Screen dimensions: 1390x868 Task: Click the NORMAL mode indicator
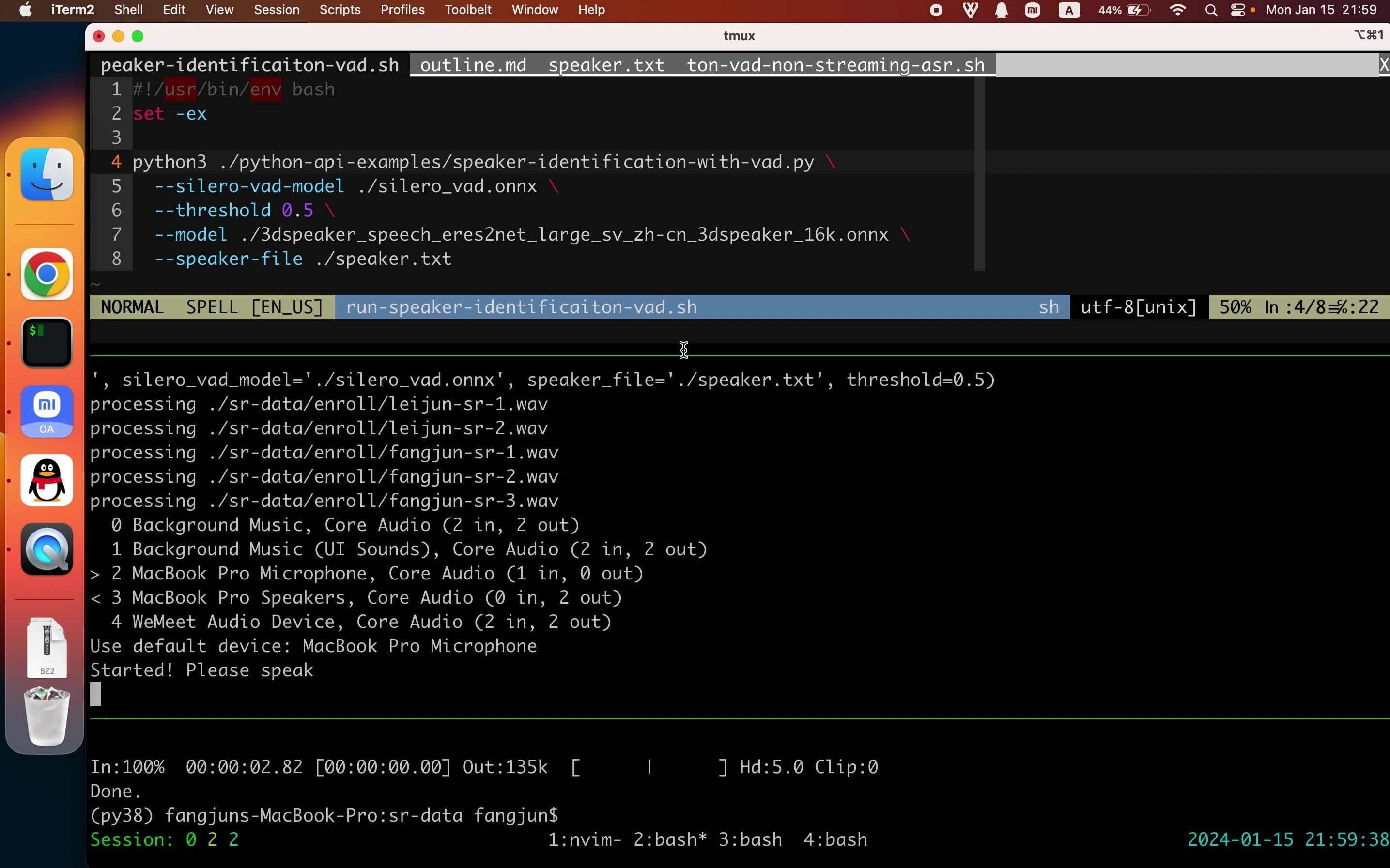pyautogui.click(x=132, y=307)
